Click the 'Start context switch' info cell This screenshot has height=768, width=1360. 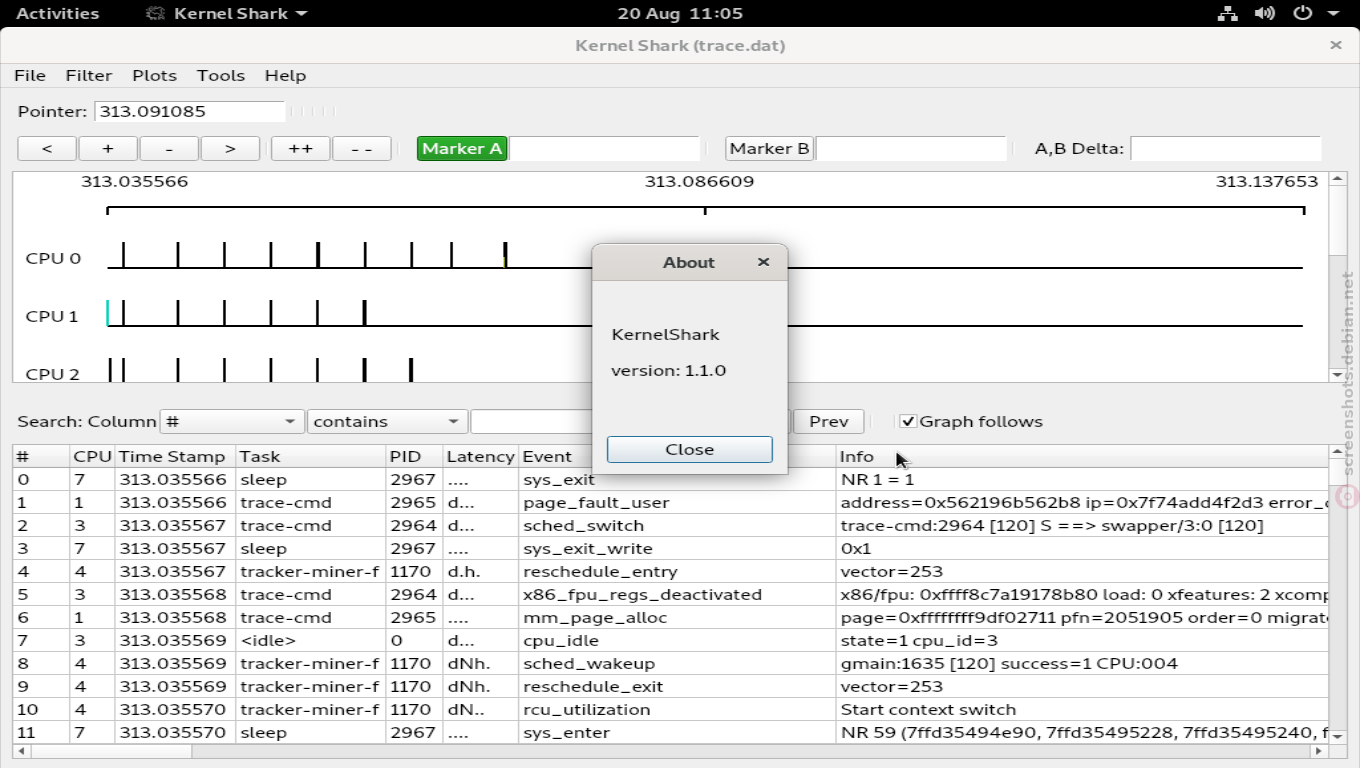click(1082, 709)
